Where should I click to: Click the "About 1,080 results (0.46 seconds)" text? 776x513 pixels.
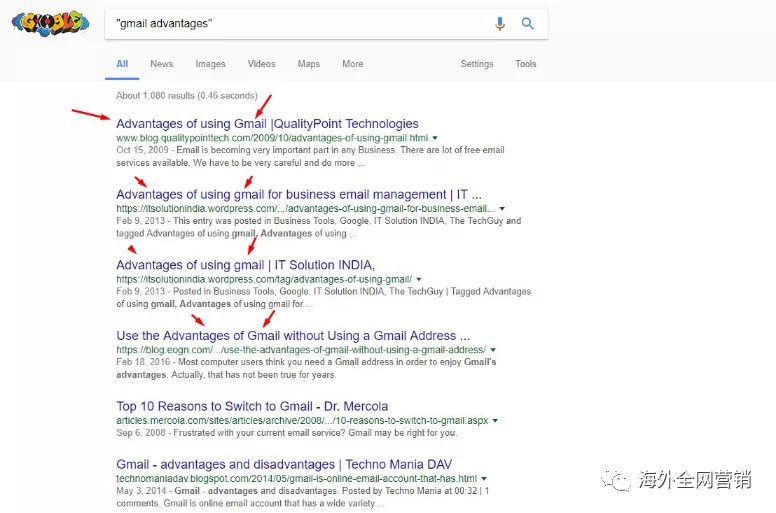coord(187,95)
